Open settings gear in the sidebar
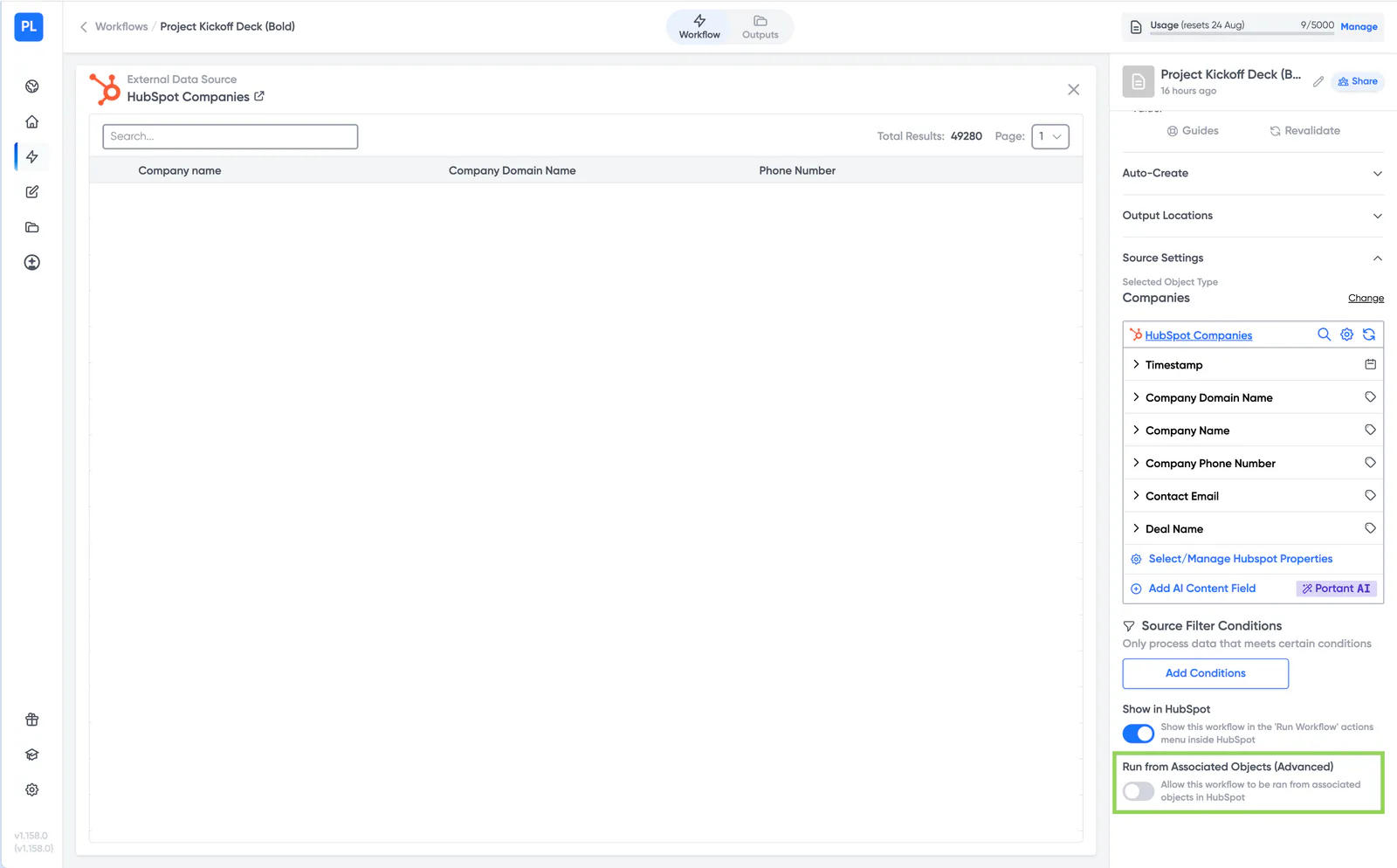 32,789
